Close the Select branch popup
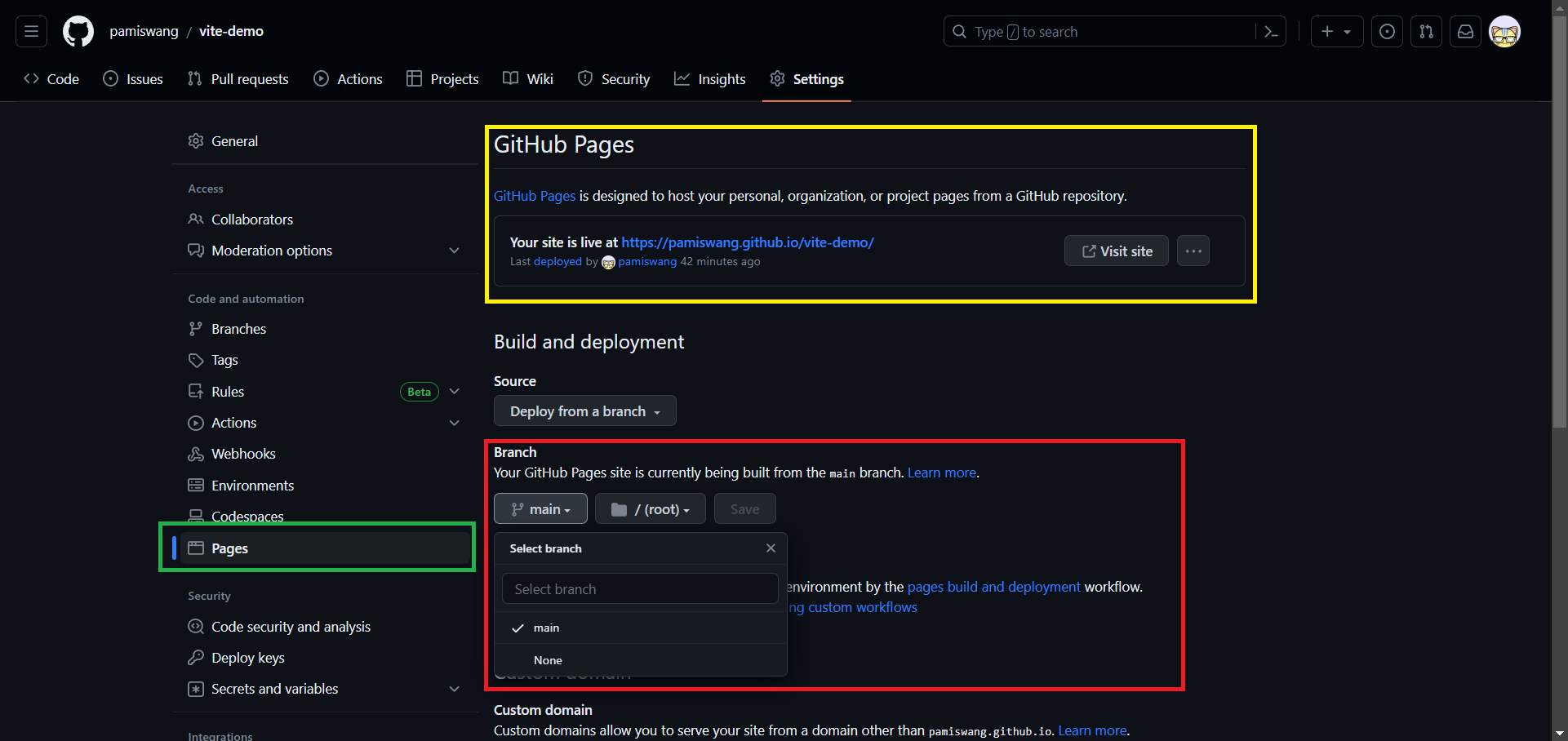Screen dimensions: 1568x741 771,548
